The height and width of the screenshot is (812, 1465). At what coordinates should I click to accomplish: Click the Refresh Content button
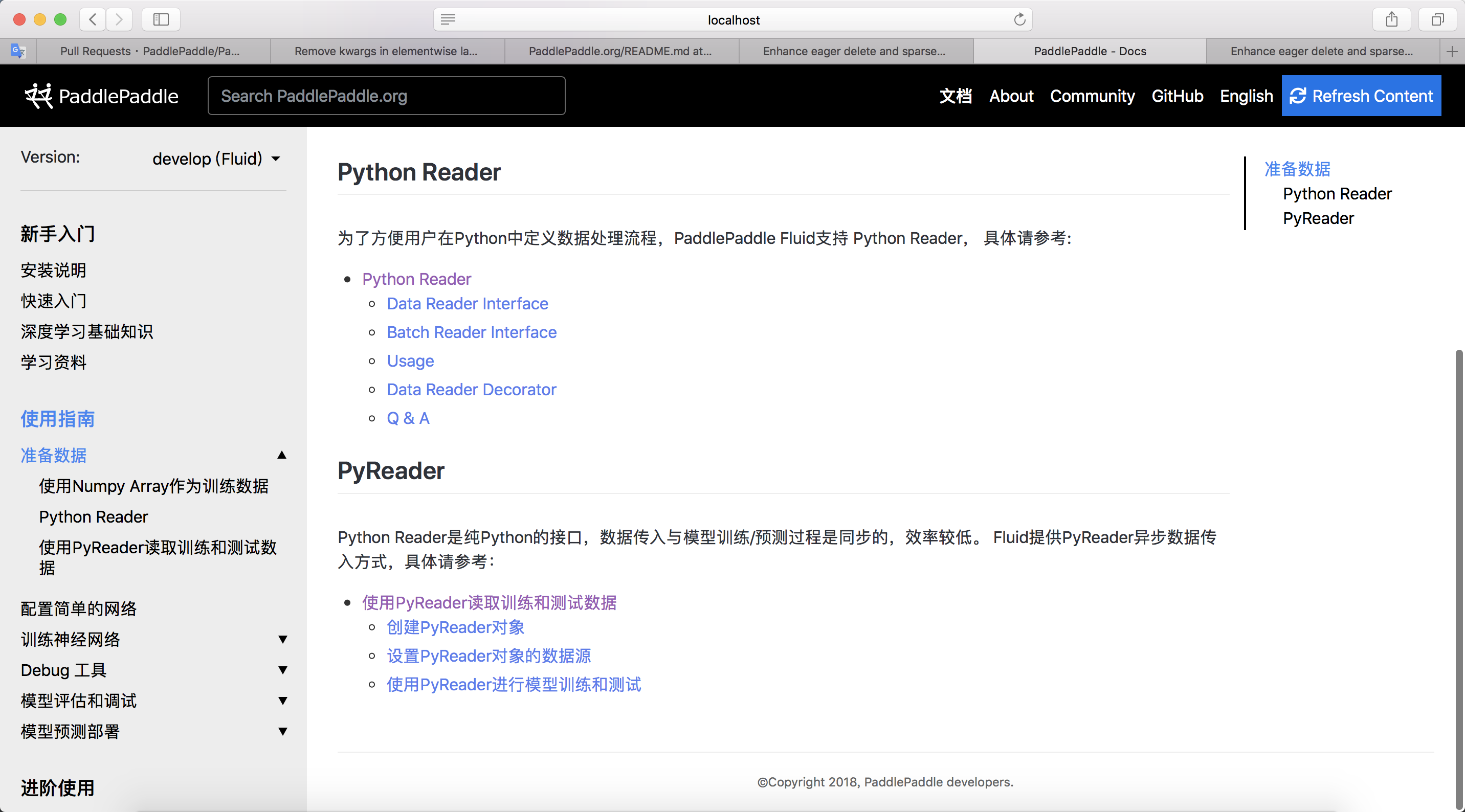(1362, 96)
